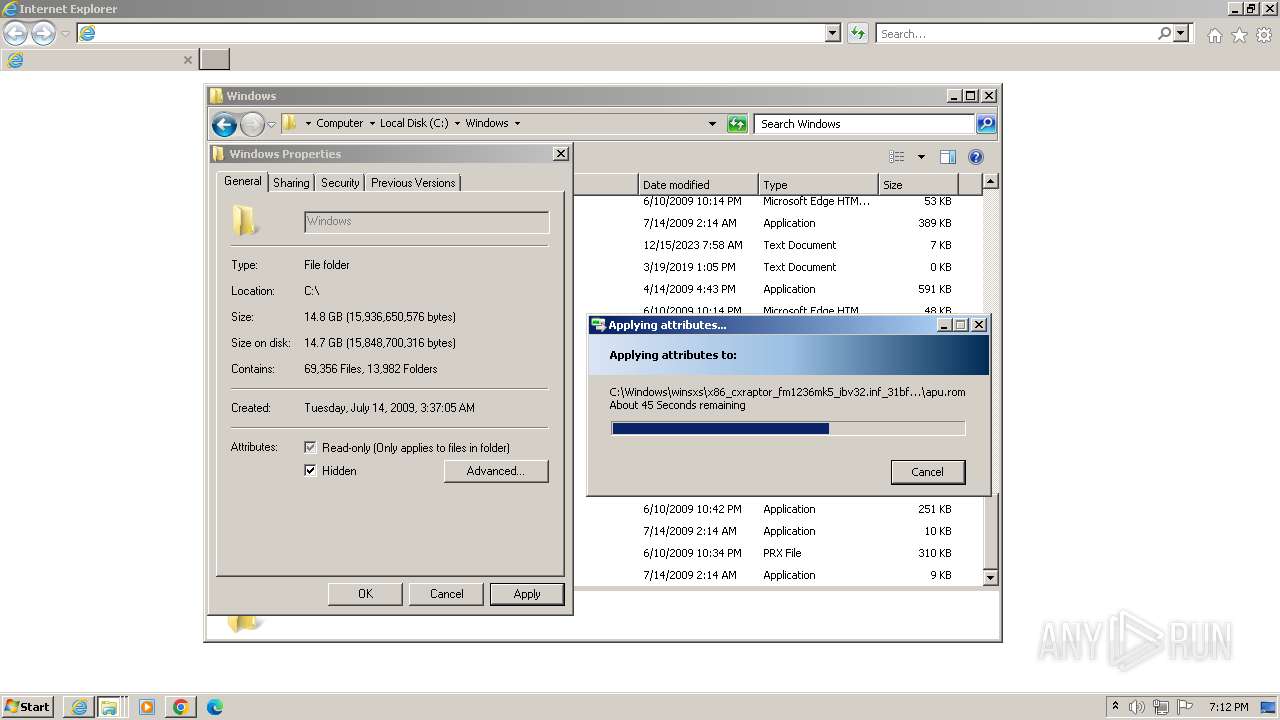Select the General tab

243,181
